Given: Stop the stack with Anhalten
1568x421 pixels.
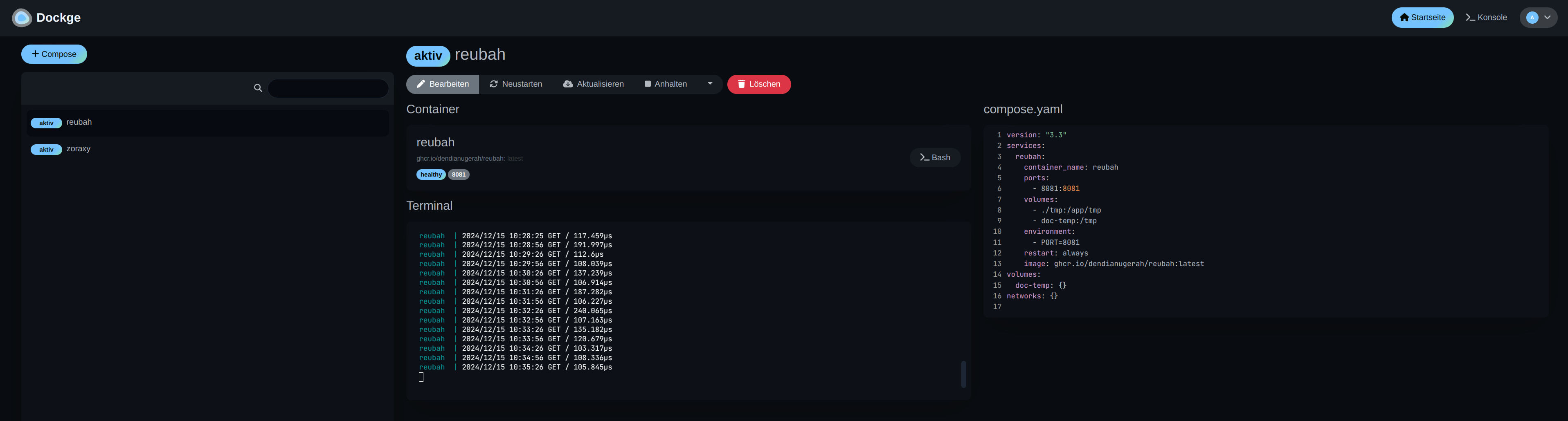Looking at the screenshot, I should coord(666,84).
